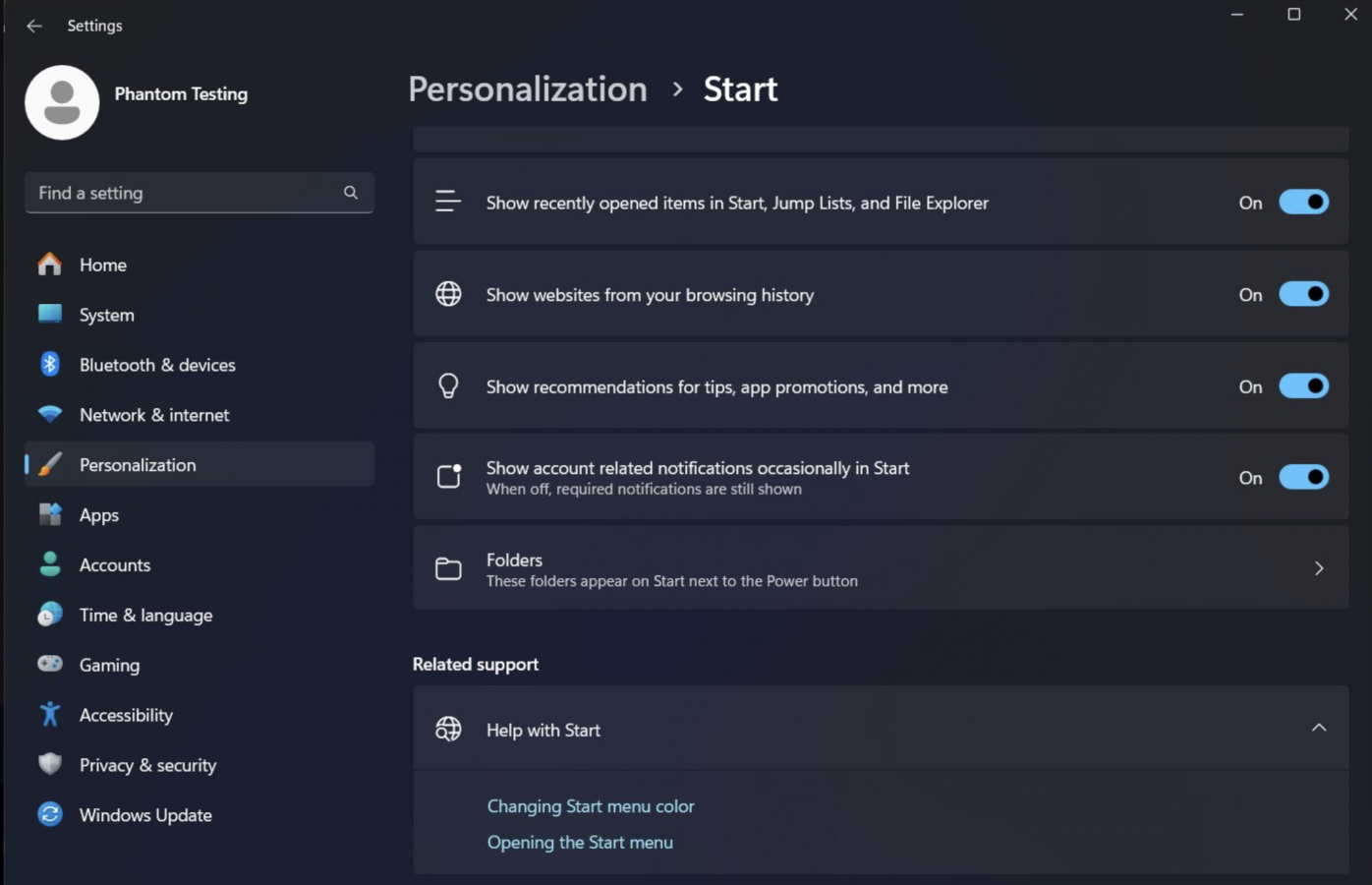Click the Accessibility figure icon
The image size is (1372, 885).
[x=49, y=715]
